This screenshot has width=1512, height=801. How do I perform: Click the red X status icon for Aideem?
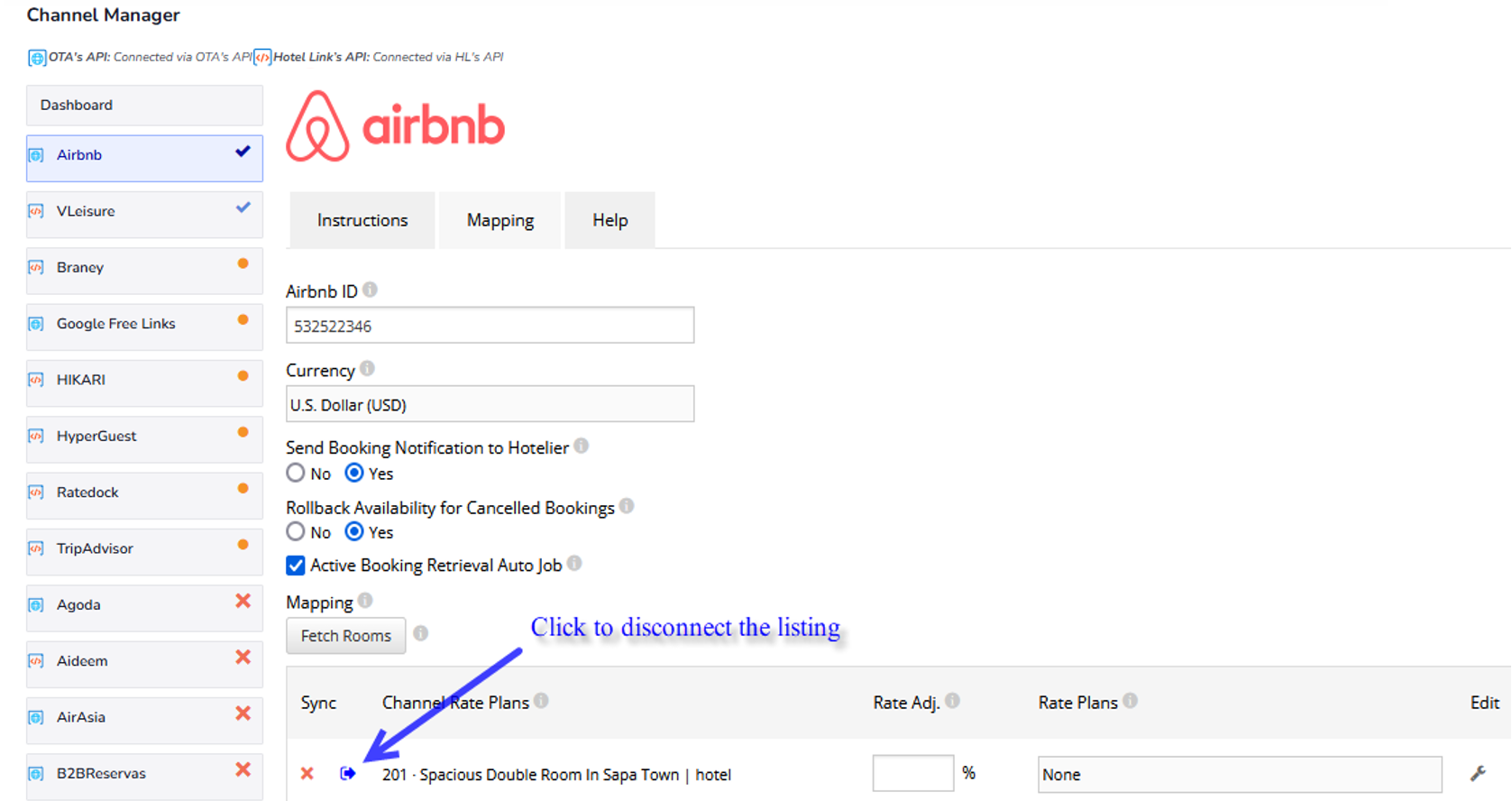(x=243, y=657)
